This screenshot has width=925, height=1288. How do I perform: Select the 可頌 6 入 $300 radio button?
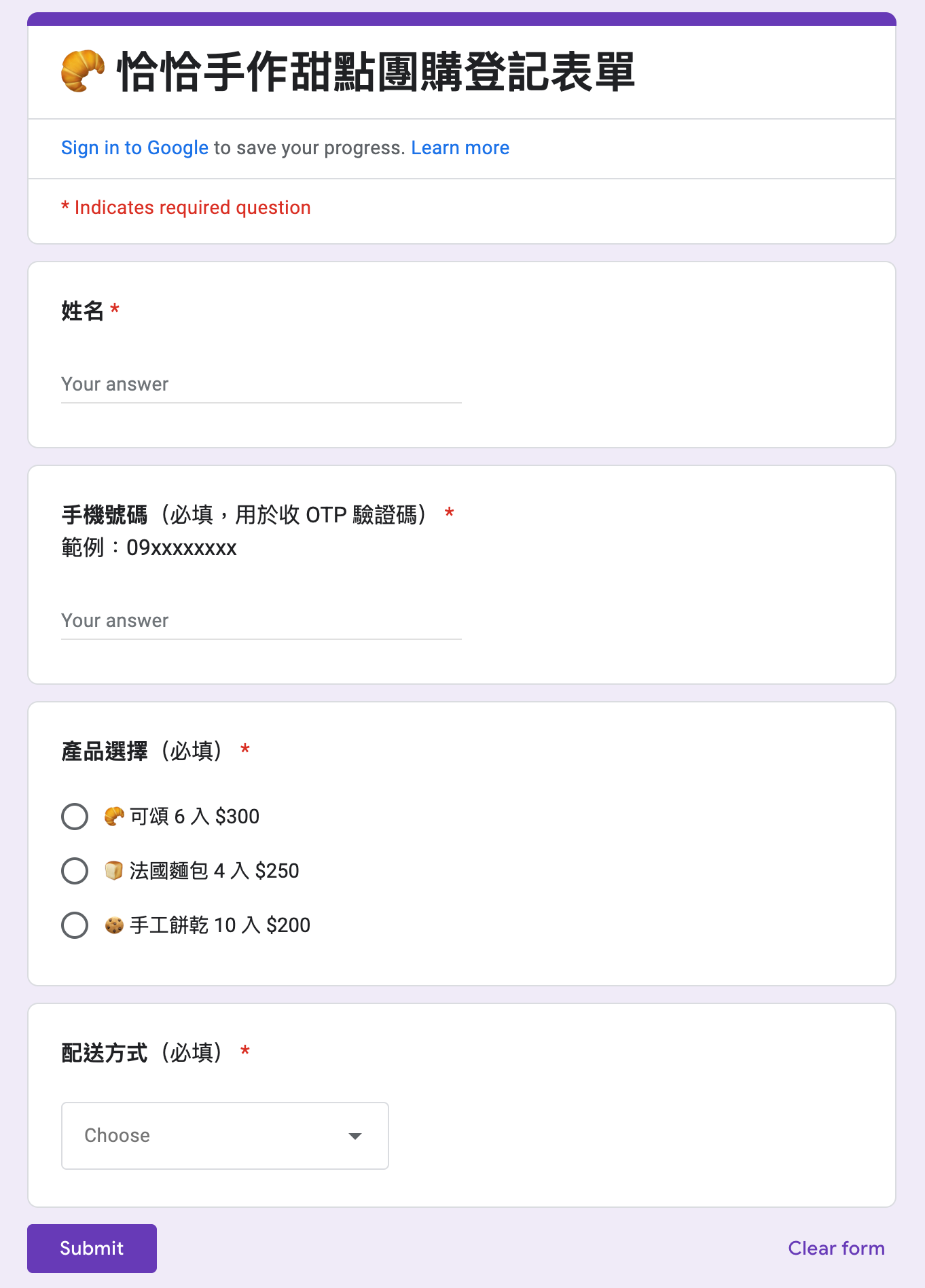click(x=75, y=817)
